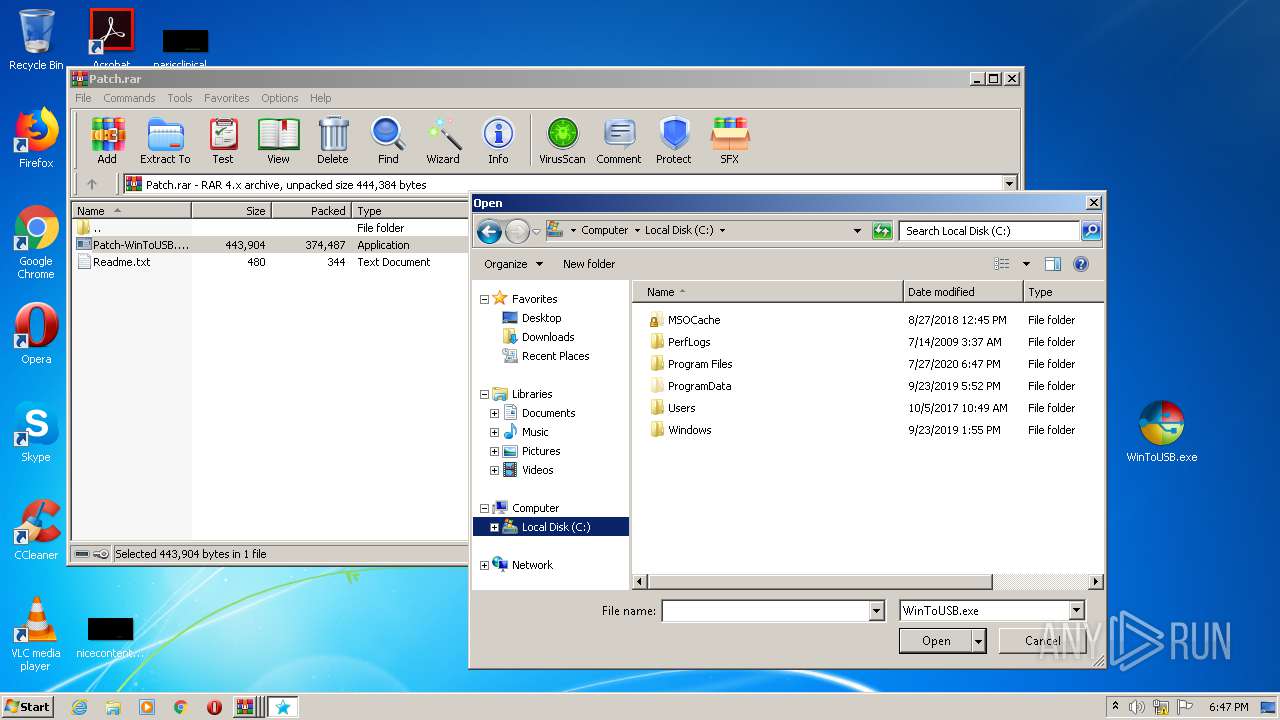The height and width of the screenshot is (720, 1280).
Task: Open the VLC media player shortcut
Action: pos(36,634)
